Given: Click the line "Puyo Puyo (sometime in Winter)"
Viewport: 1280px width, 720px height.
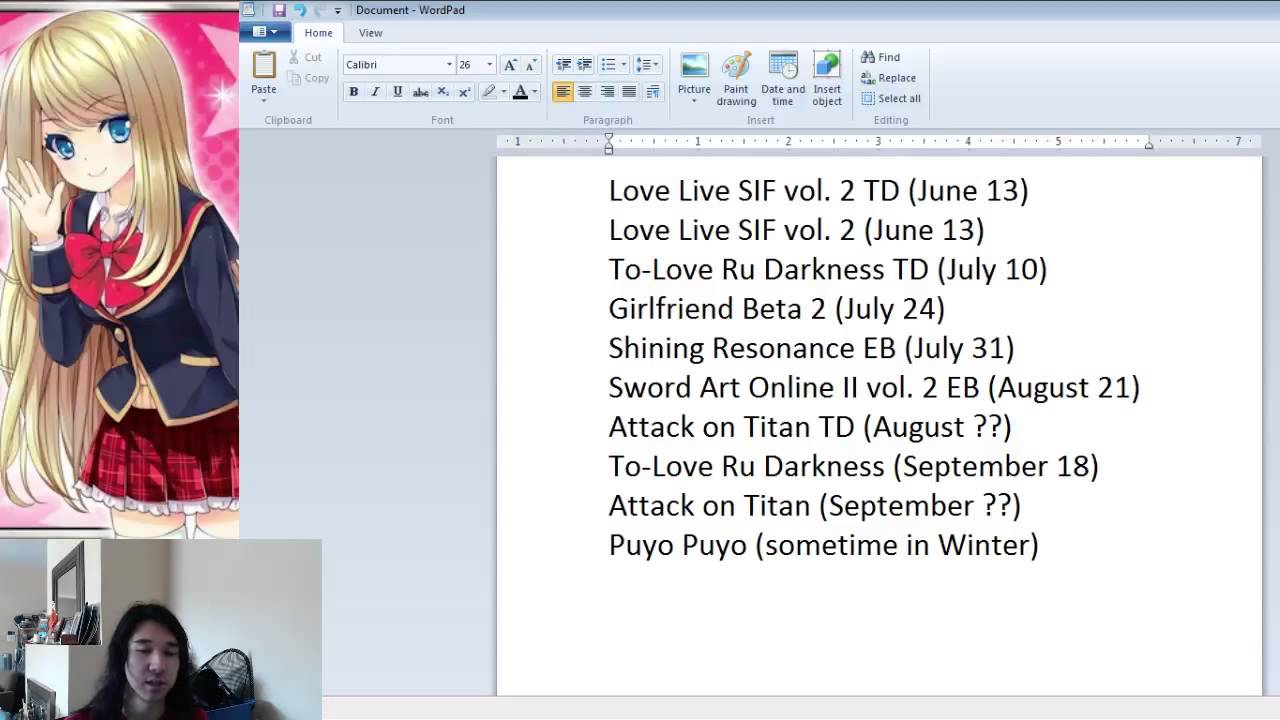Looking at the screenshot, I should click(x=824, y=545).
